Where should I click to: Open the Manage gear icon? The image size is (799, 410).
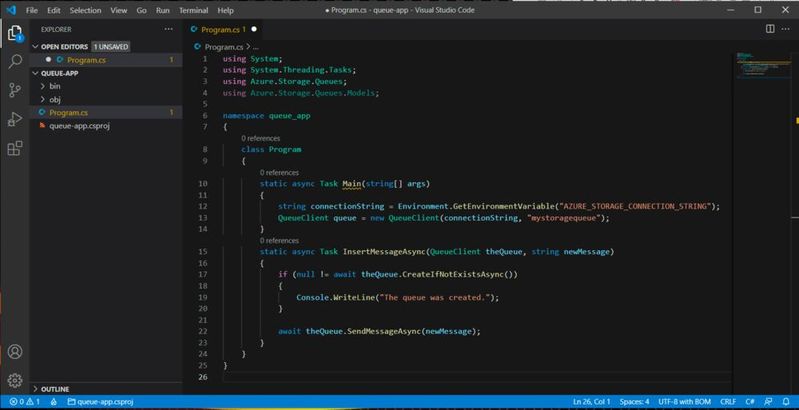(15, 380)
